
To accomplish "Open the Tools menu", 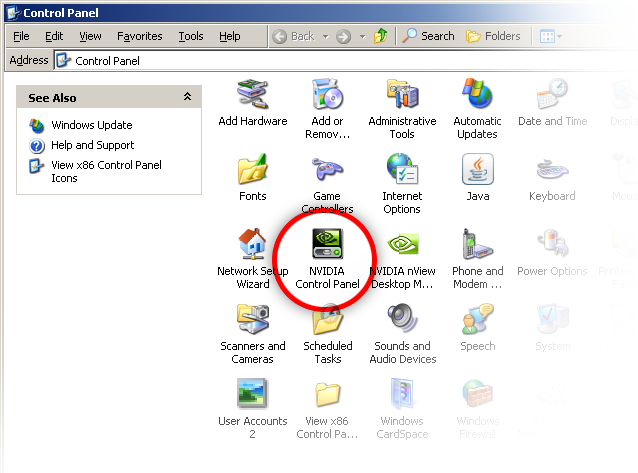I will point(191,36).
